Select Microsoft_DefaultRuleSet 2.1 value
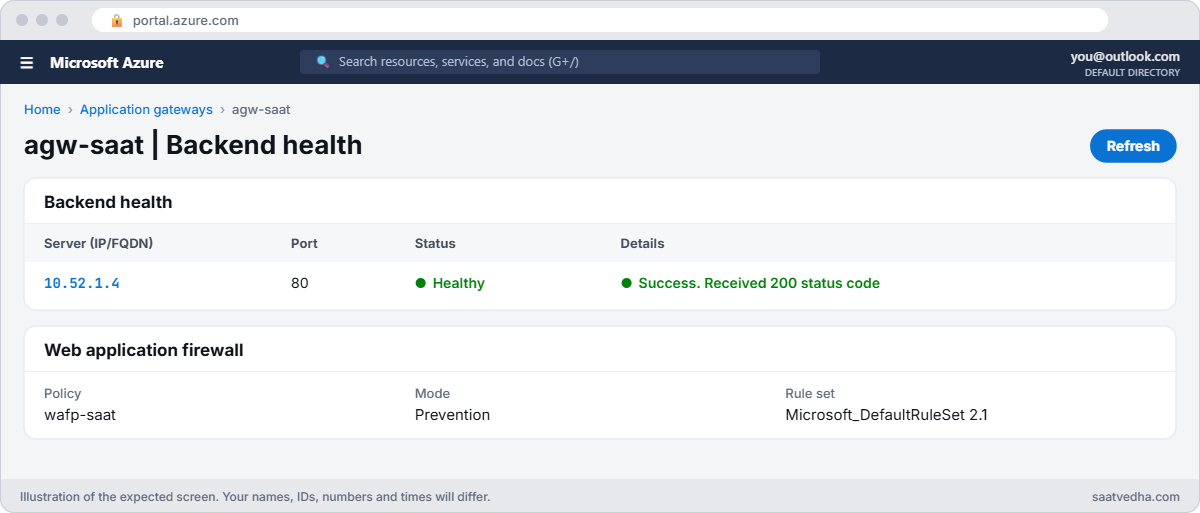This screenshot has height=513, width=1200. click(x=886, y=414)
